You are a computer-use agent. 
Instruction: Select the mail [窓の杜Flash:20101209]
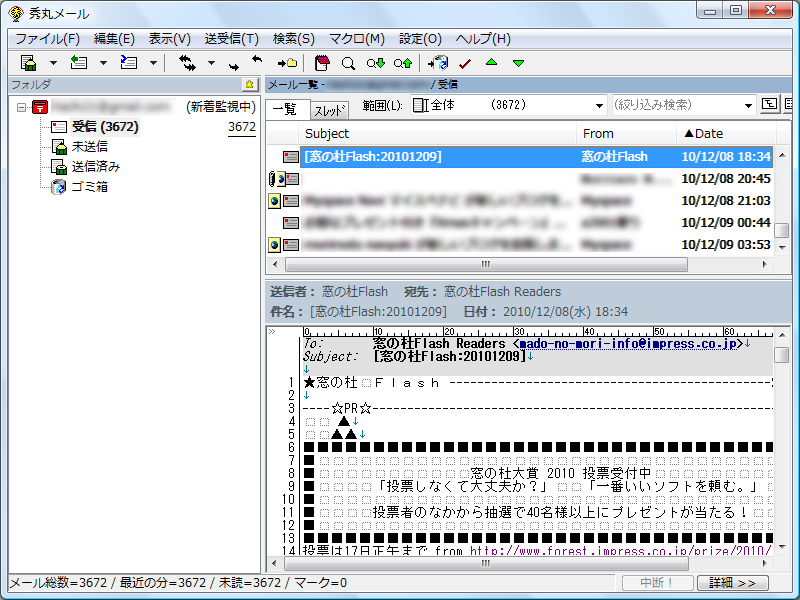(x=519, y=157)
